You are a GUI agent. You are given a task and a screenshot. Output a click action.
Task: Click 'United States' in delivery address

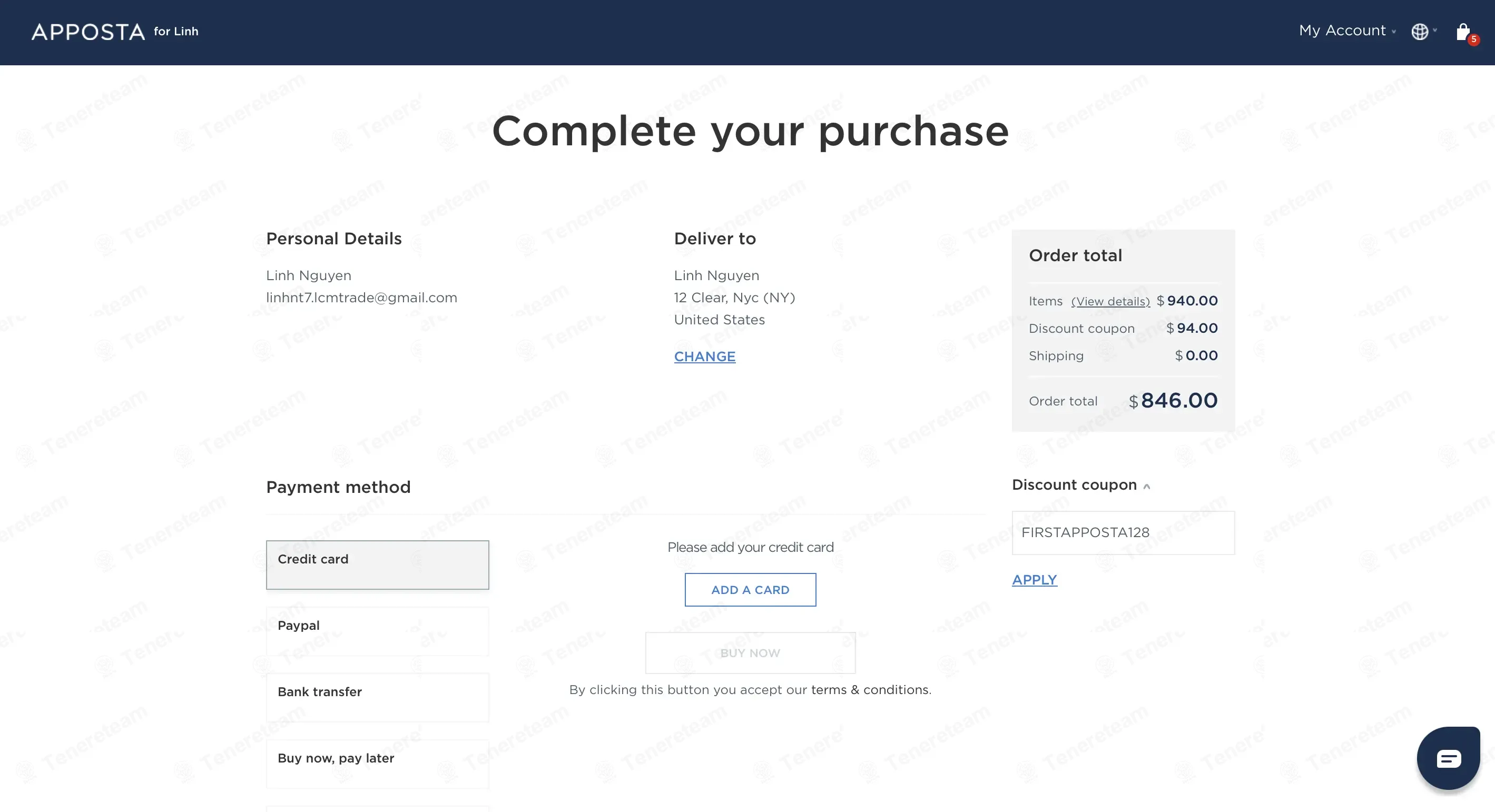pyautogui.click(x=719, y=320)
